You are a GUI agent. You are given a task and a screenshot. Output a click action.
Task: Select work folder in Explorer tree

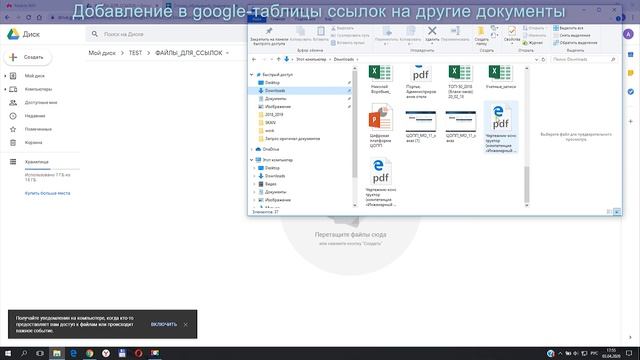click(269, 131)
